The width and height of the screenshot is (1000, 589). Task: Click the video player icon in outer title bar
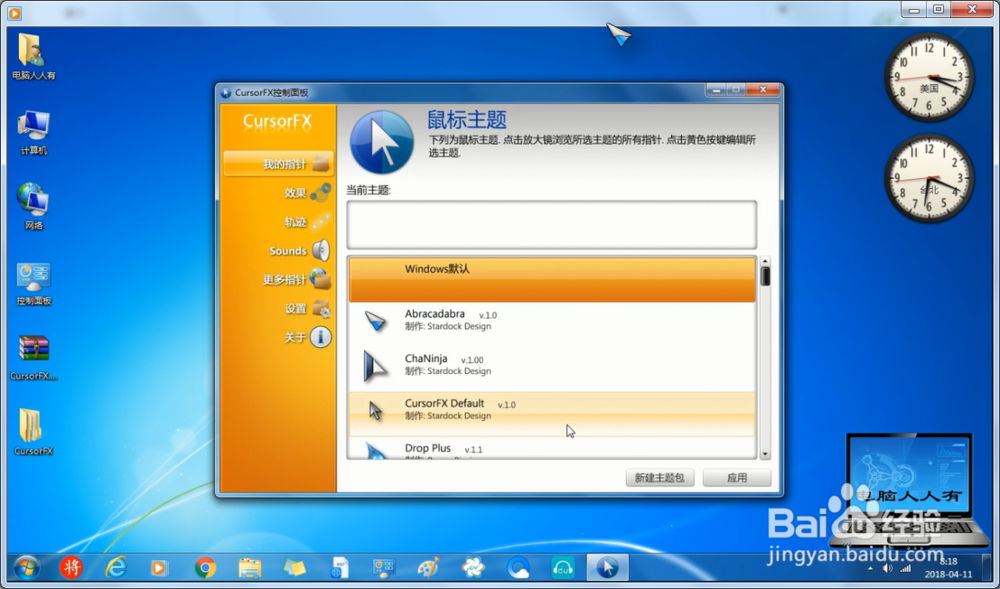point(15,12)
